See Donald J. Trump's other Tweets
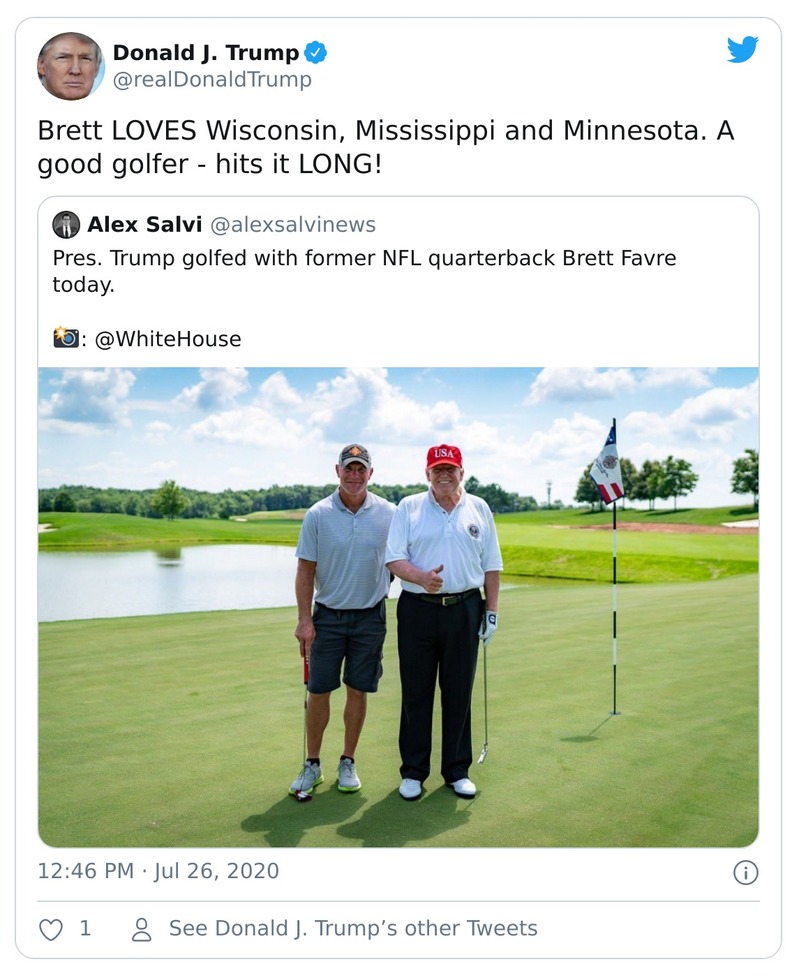Viewport: 799px width, 978px height. pos(352,929)
